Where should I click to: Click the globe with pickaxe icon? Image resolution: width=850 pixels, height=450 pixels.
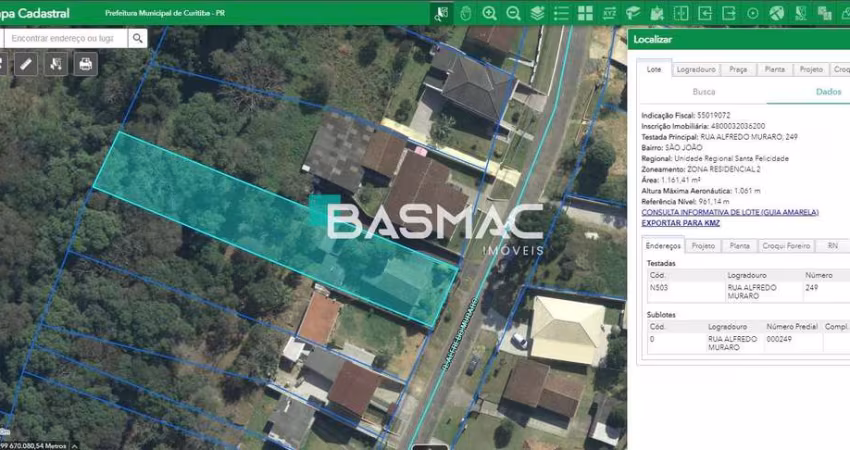tap(776, 13)
